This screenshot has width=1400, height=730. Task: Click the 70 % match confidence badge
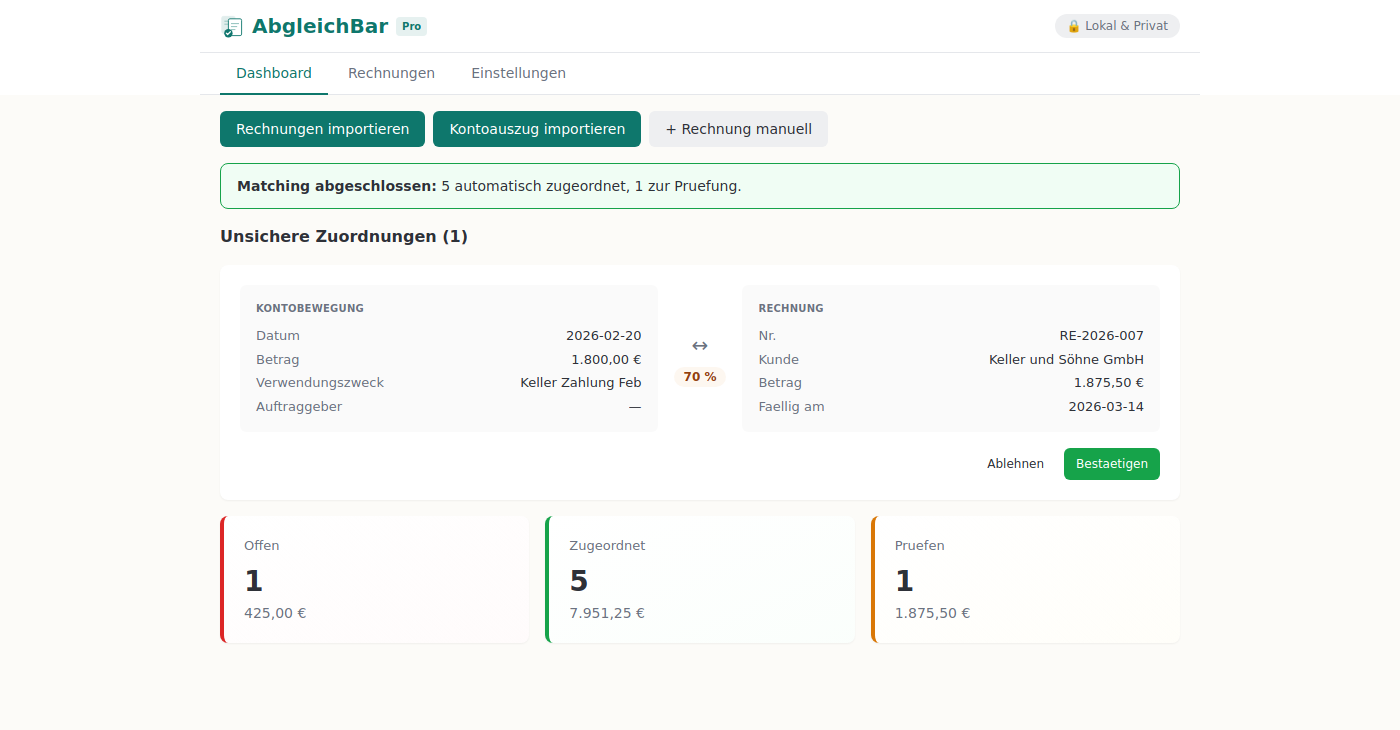(699, 377)
